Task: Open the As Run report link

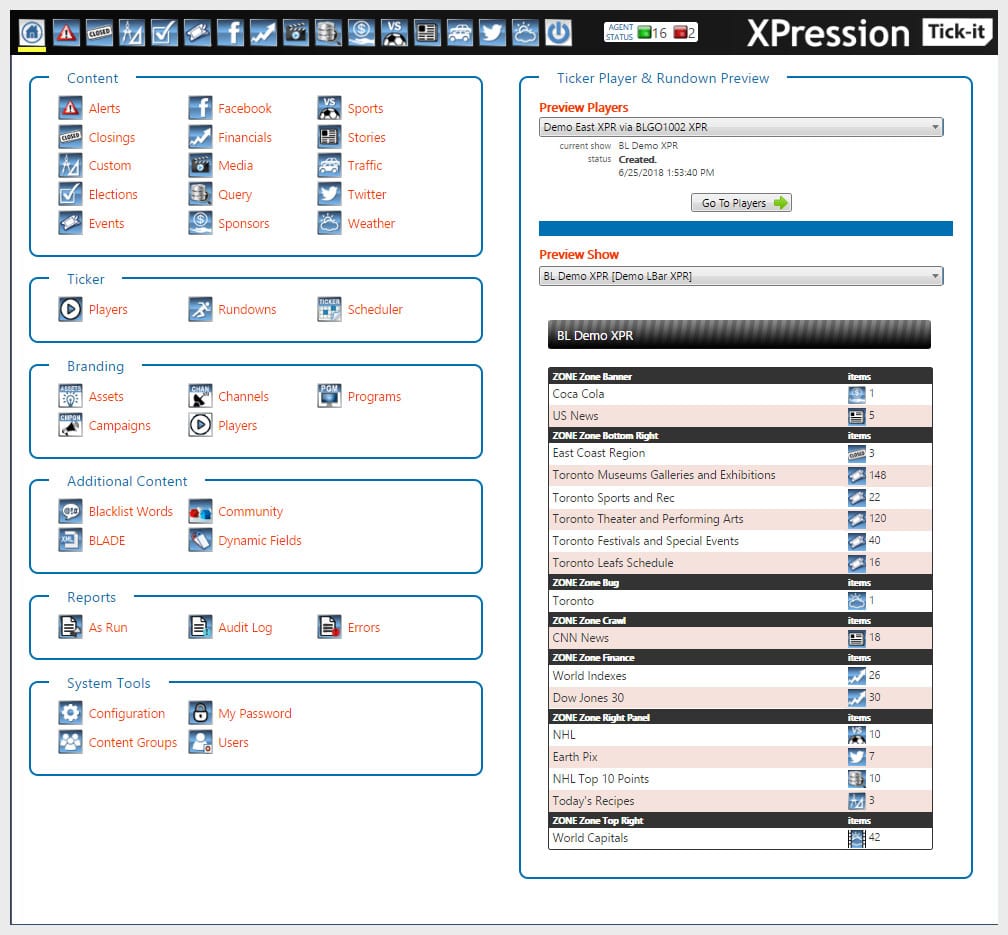Action: pyautogui.click(x=108, y=628)
